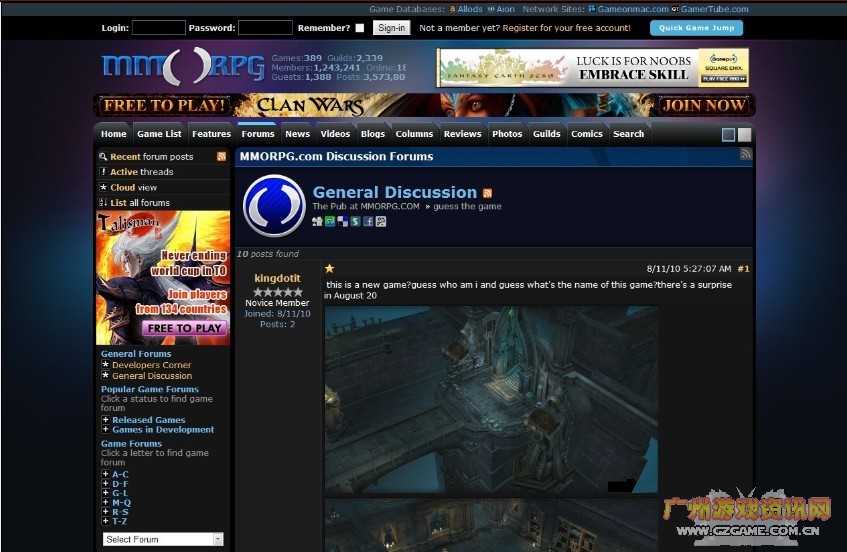
Task: Open the Game List tab
Action: 159,134
